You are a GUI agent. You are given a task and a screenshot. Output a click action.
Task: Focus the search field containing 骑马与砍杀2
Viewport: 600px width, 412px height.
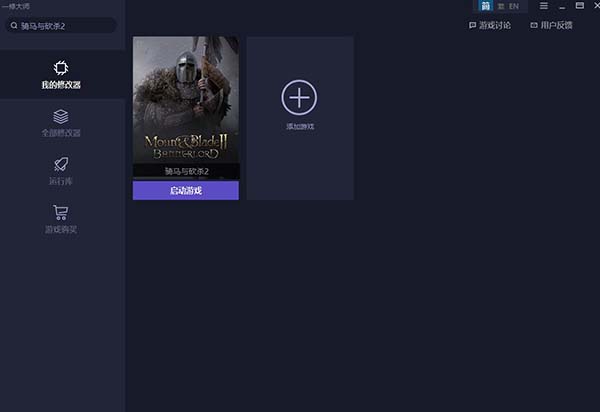(x=61, y=26)
